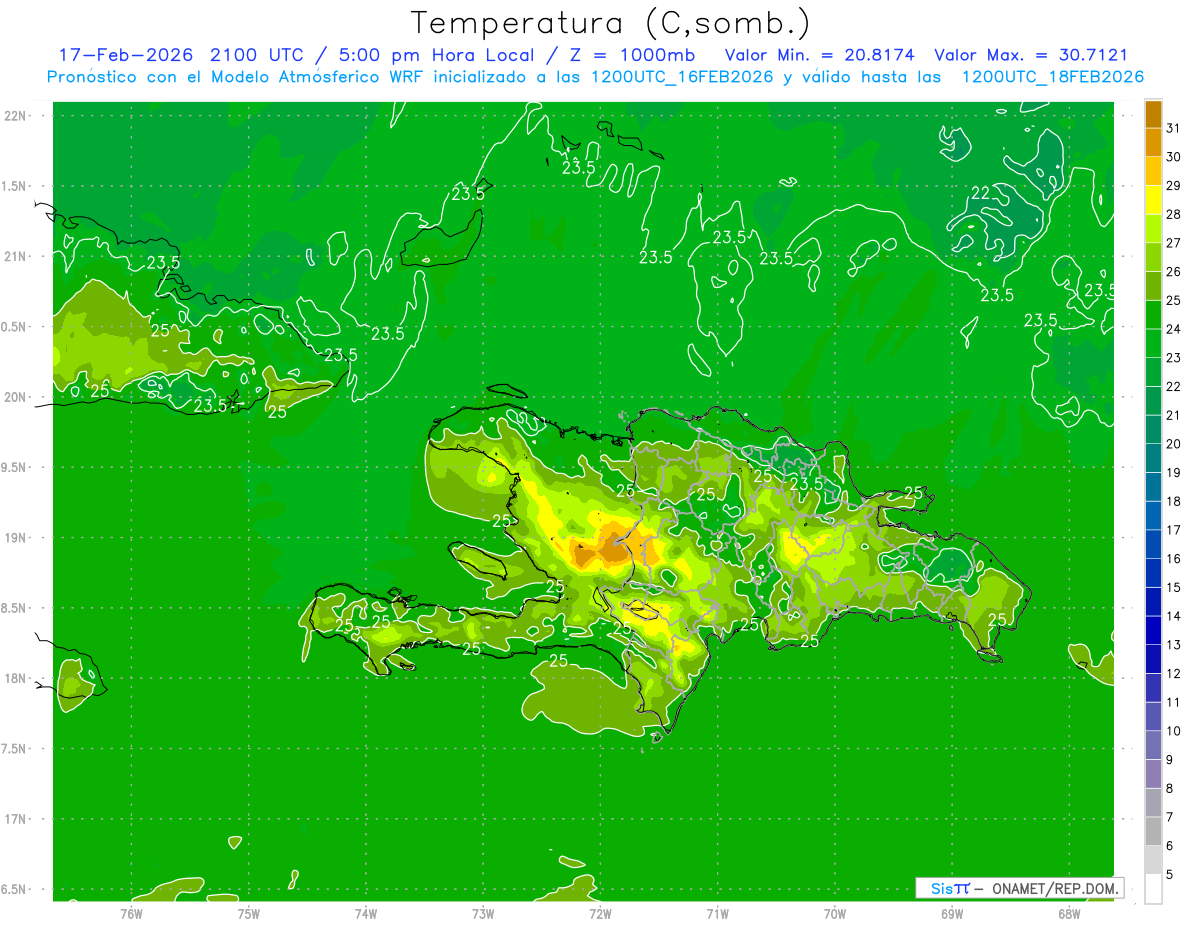This screenshot has height=927, width=1200.
Task: Click the '72W' longitude axis label
Action: point(600,913)
